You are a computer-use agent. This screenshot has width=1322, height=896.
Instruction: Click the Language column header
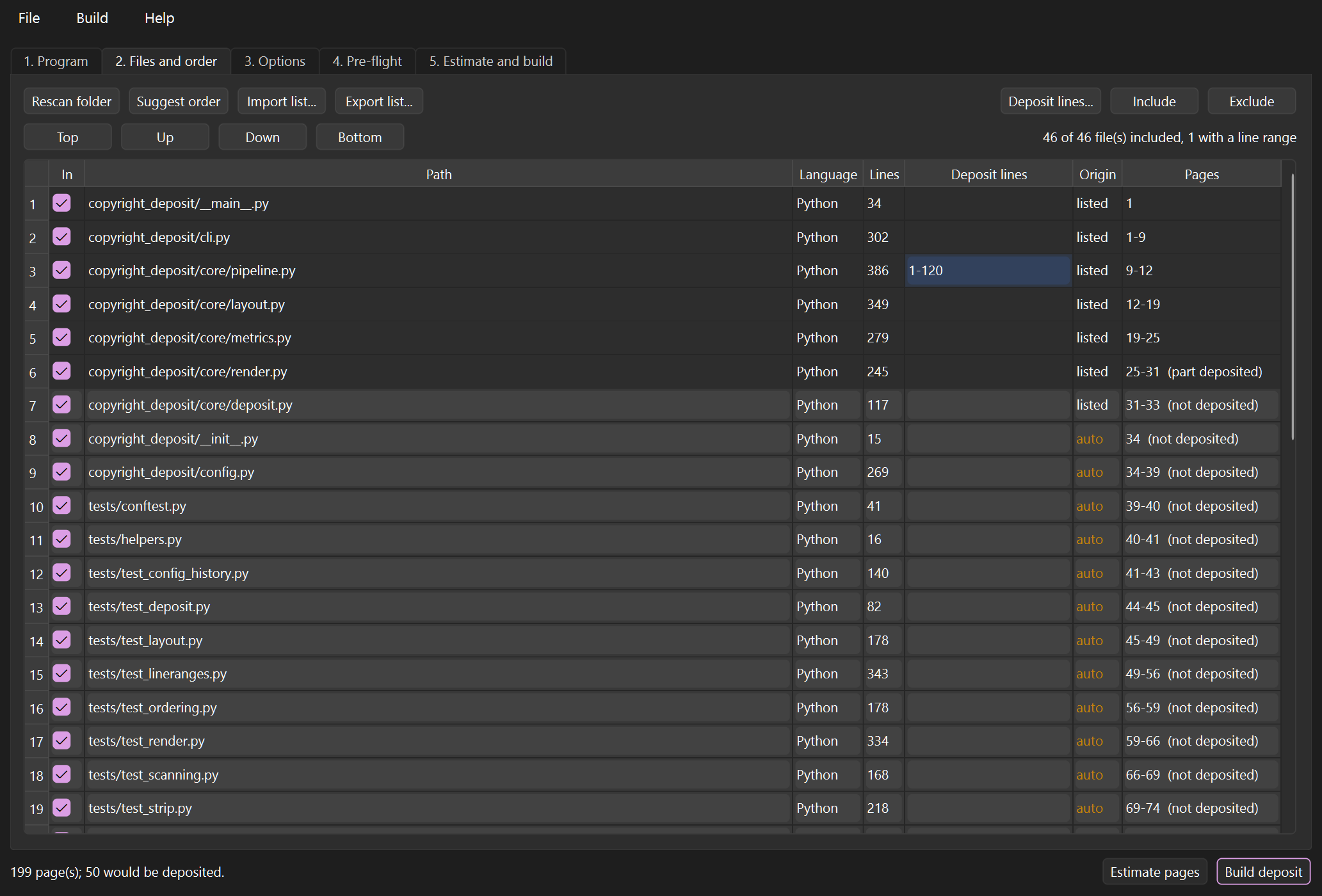[x=828, y=174]
